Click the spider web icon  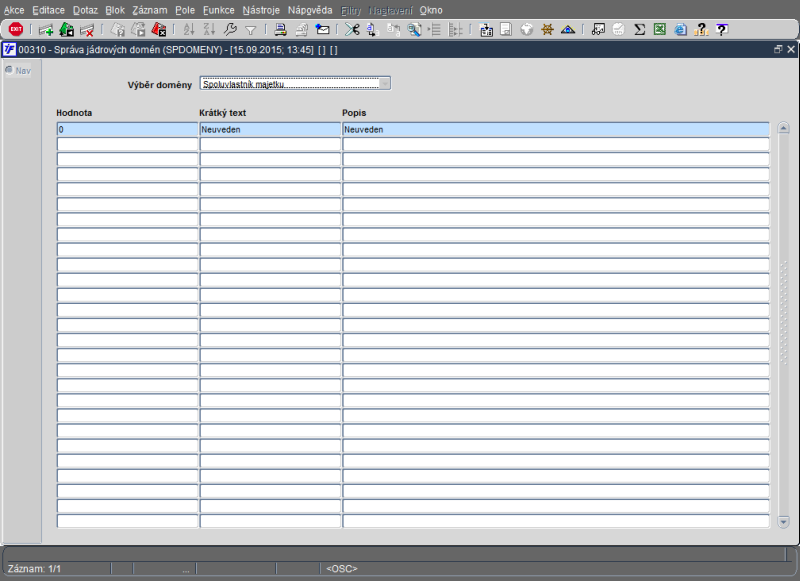547,30
